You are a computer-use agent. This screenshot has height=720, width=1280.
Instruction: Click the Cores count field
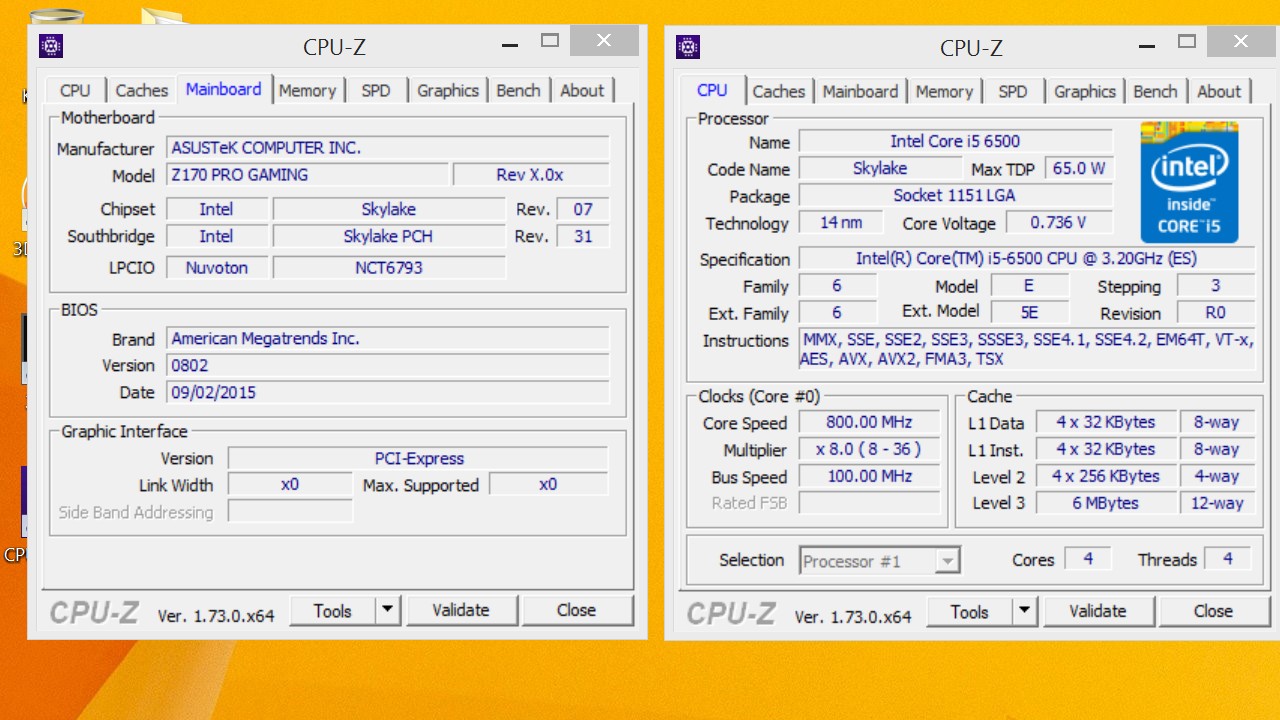[1088, 559]
